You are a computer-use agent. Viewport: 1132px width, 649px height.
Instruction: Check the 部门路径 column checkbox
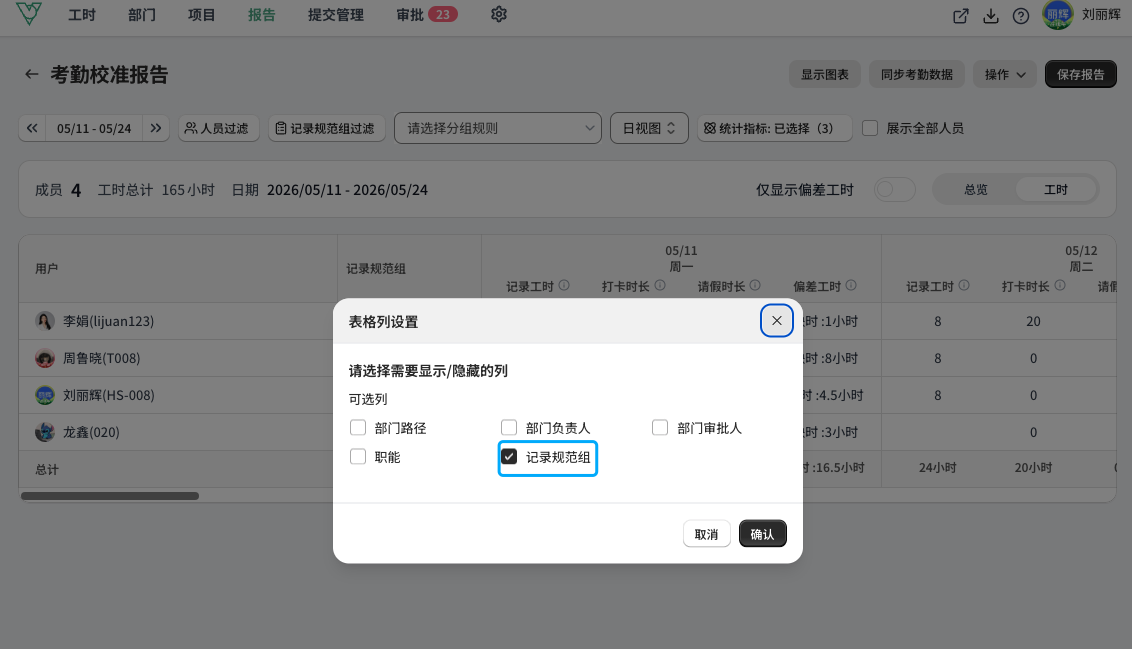[x=358, y=427]
